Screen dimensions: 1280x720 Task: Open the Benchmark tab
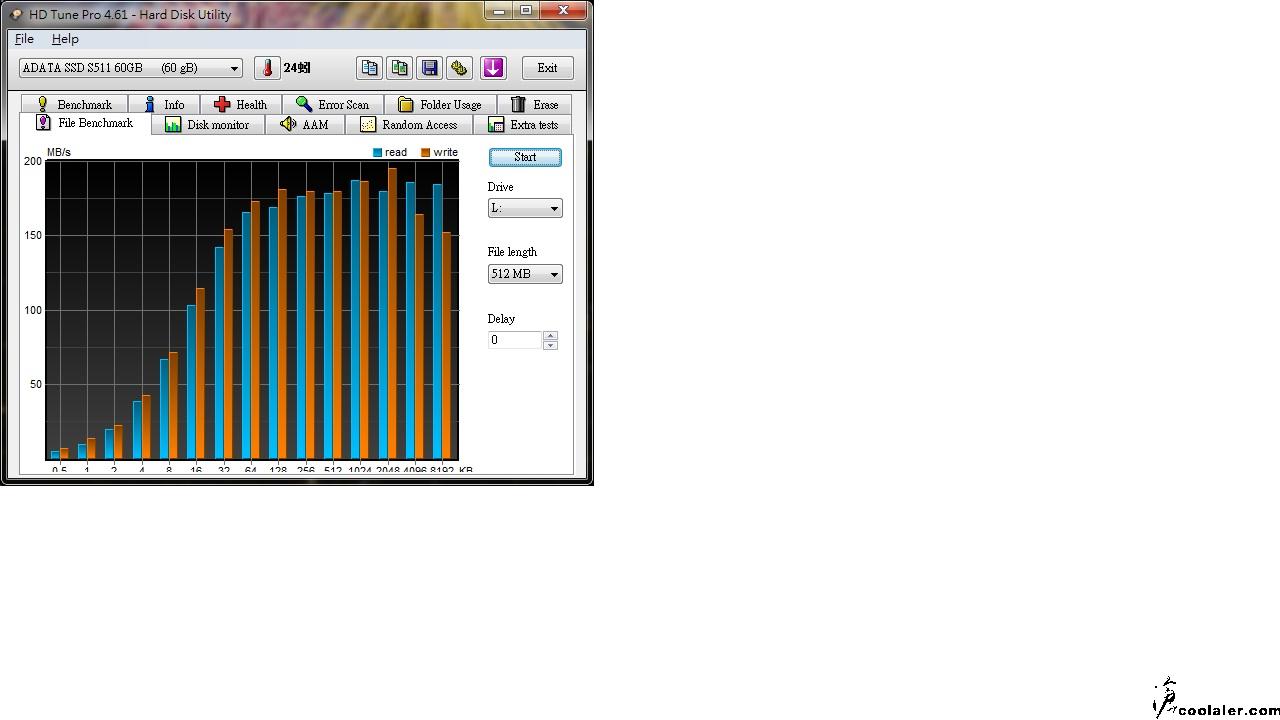click(75, 104)
